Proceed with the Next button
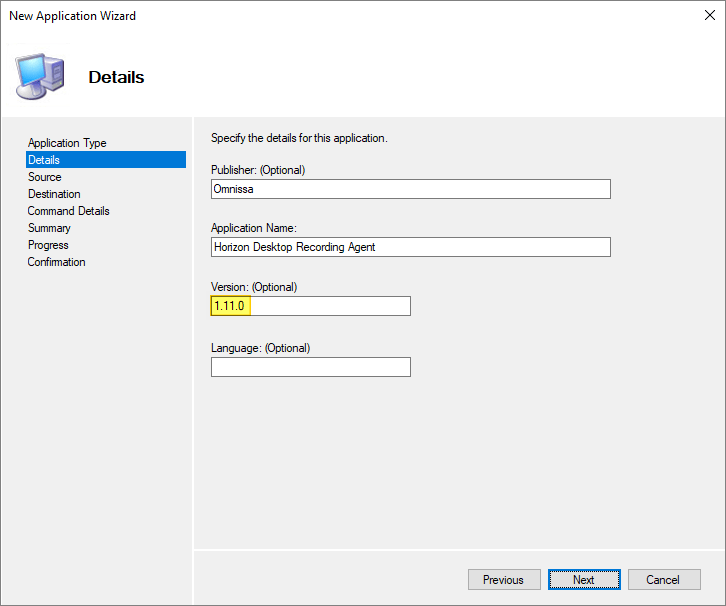Viewport: 726px width, 606px height. (584, 580)
